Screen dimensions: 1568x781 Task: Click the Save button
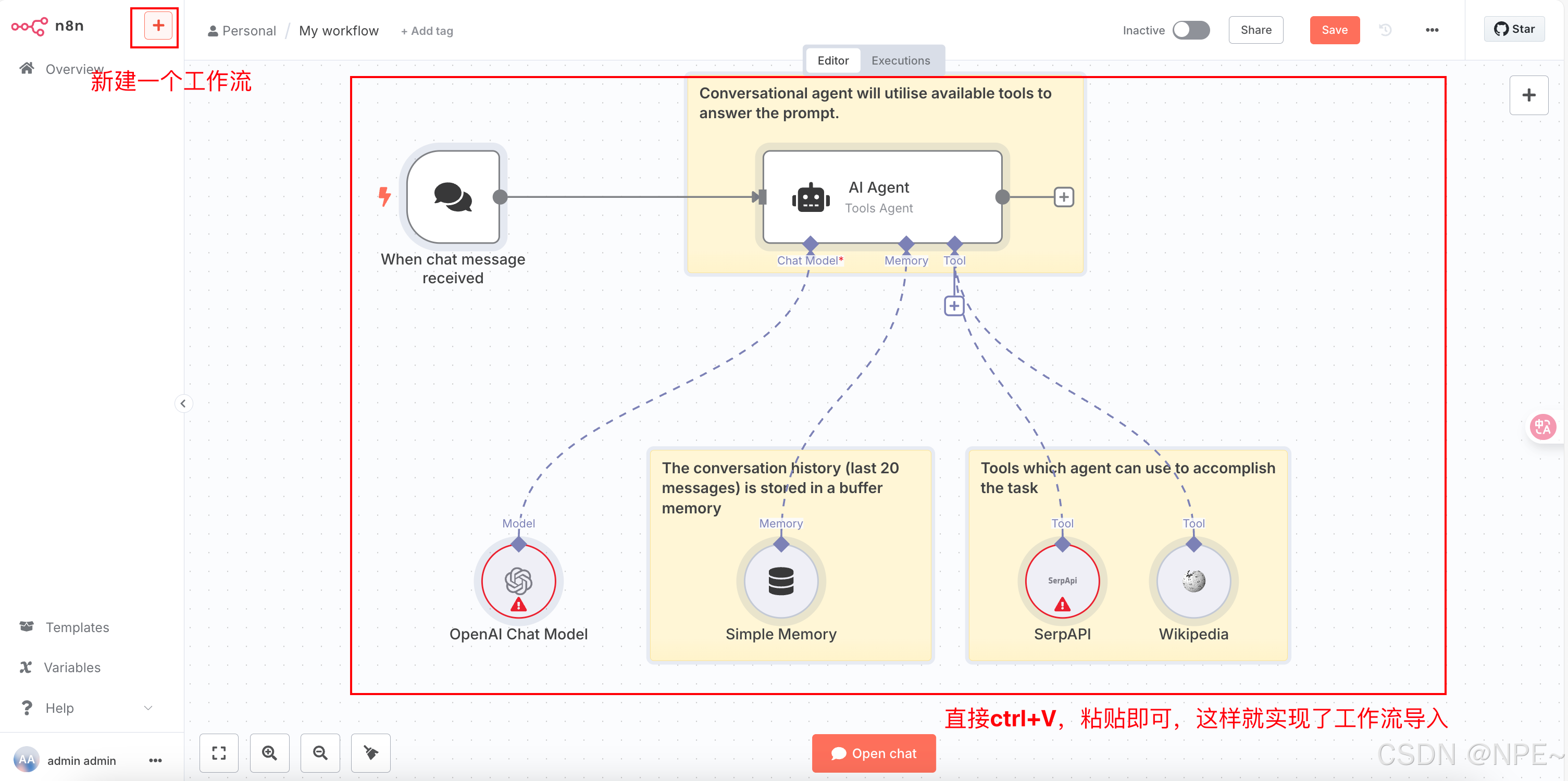(x=1334, y=30)
